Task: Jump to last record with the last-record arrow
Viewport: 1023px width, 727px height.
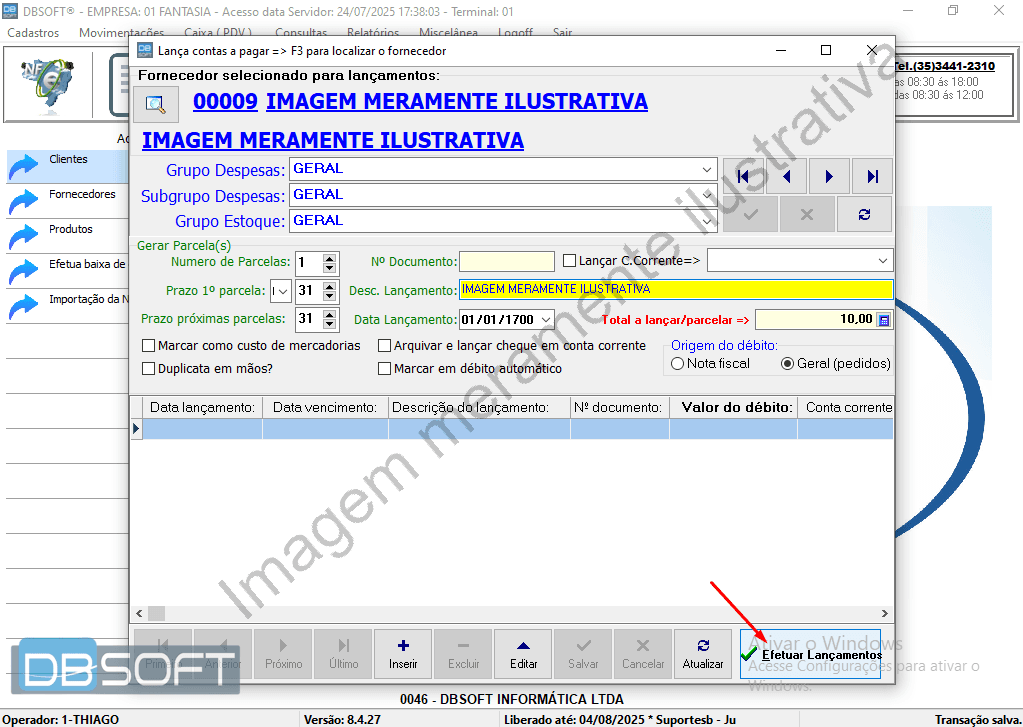Action: point(871,176)
